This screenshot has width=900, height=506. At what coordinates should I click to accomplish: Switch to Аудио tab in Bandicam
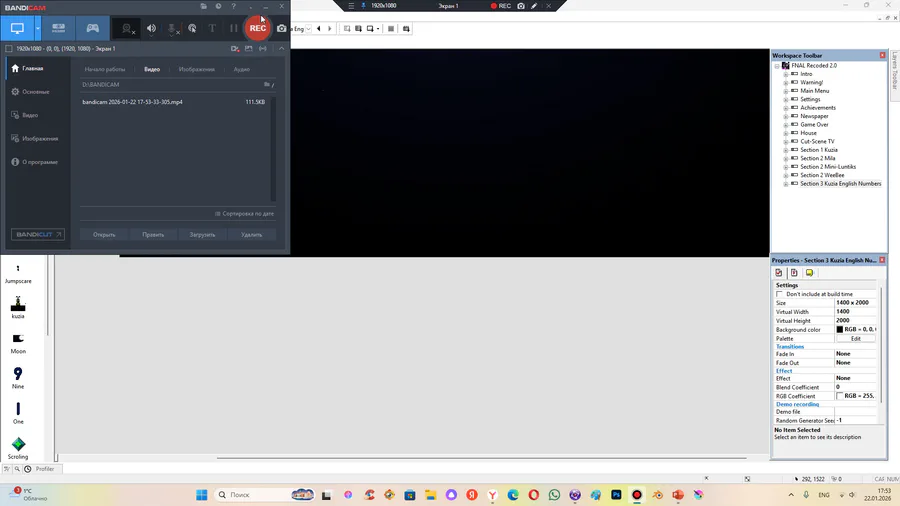pyautogui.click(x=242, y=69)
